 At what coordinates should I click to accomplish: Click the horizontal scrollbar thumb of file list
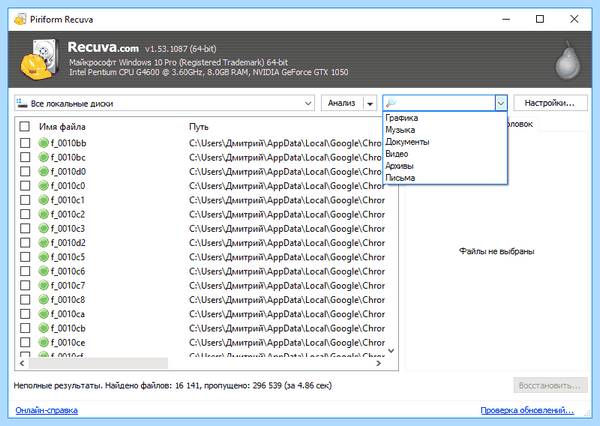98,363
